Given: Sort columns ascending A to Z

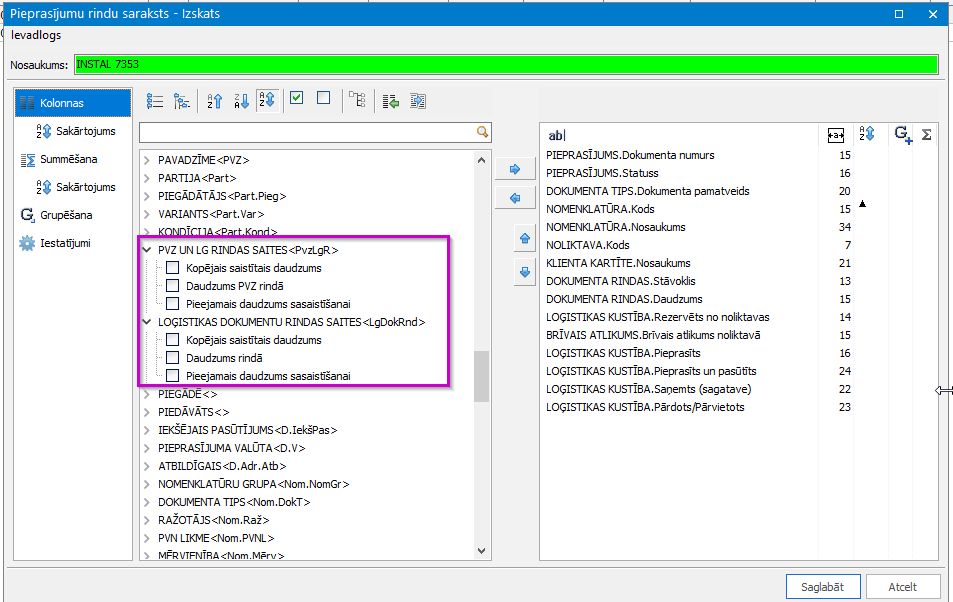Looking at the screenshot, I should coord(215,101).
